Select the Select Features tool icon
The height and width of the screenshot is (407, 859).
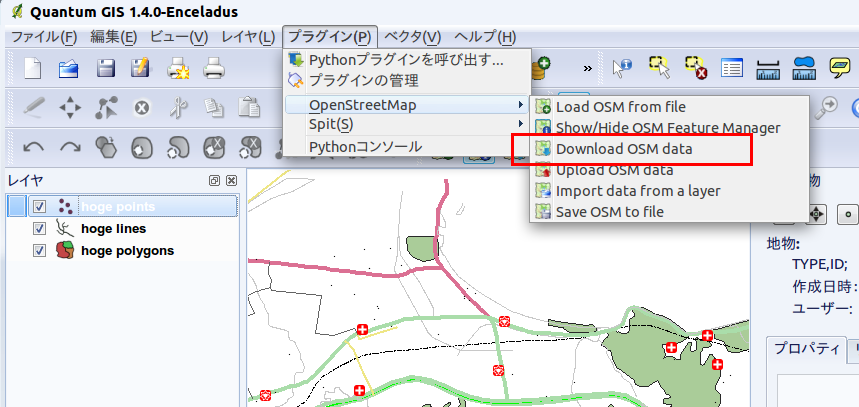point(659,68)
